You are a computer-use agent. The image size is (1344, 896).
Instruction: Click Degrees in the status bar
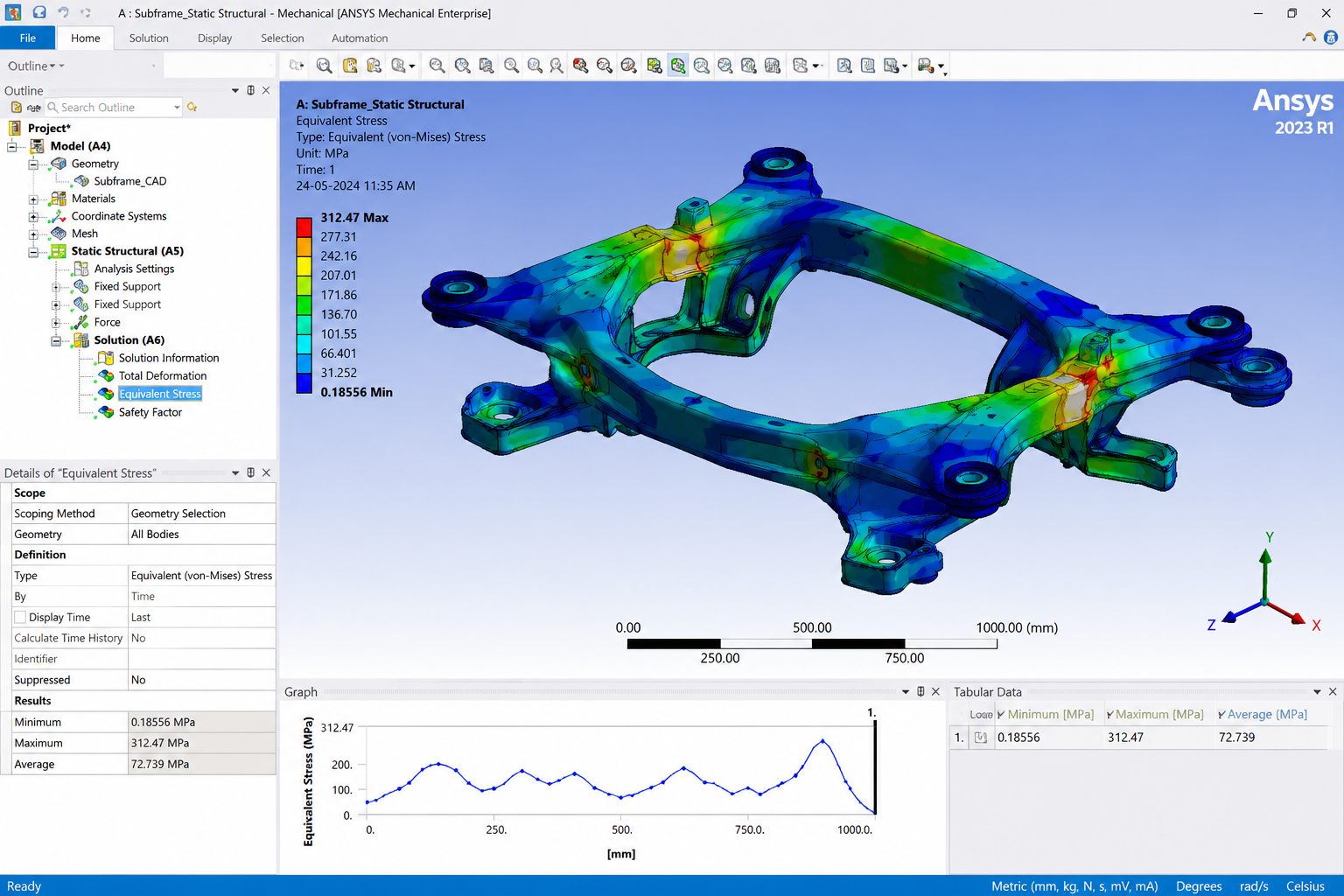point(1199,885)
